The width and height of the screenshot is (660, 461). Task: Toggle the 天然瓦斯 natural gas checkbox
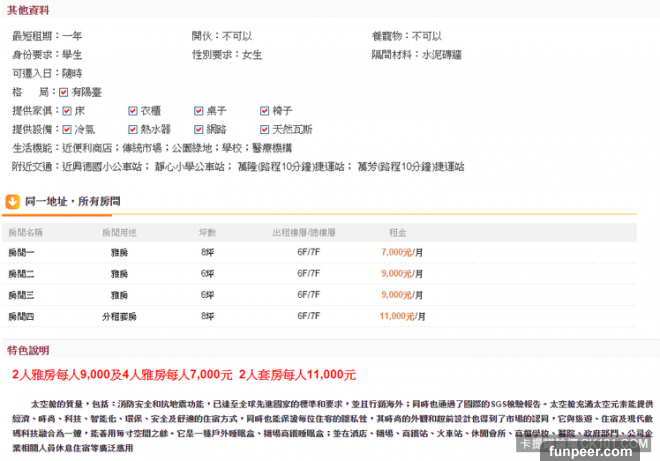(x=265, y=129)
